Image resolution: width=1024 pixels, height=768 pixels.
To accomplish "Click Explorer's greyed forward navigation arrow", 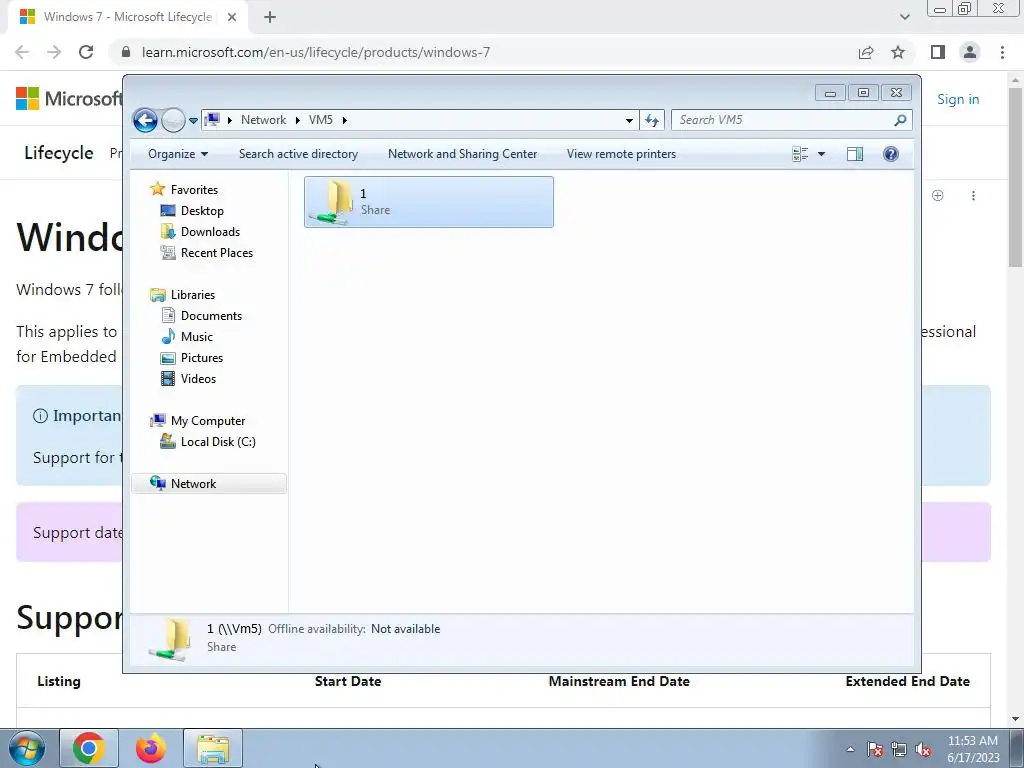I will [x=173, y=120].
